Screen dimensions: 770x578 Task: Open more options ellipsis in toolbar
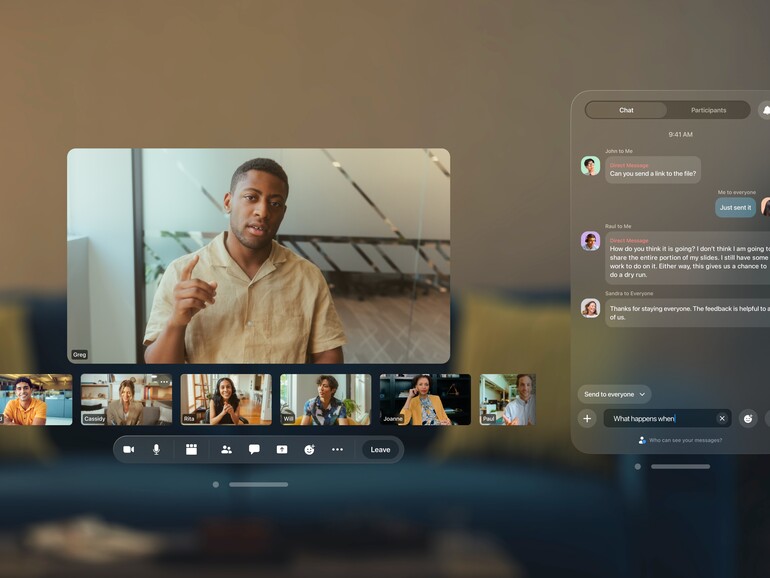coord(337,449)
